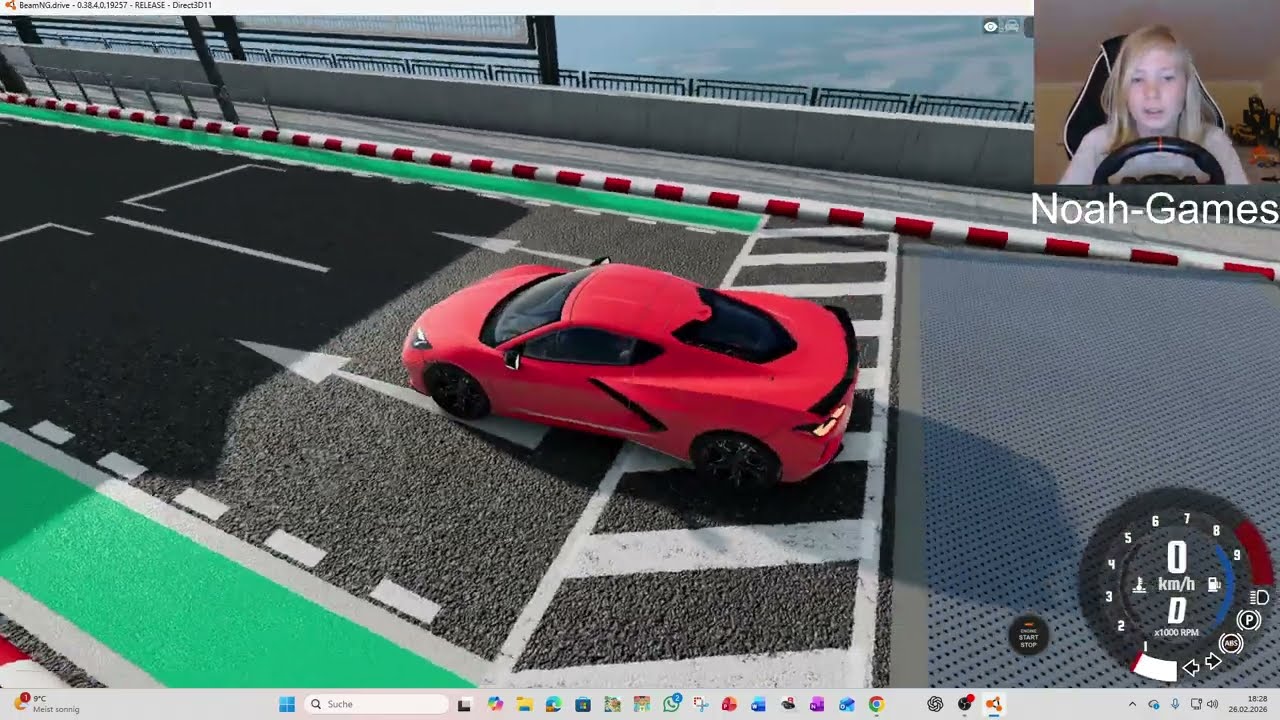Viewport: 1280px width, 720px height.
Task: Click the car icon beside the eye icon
Action: click(x=1011, y=27)
